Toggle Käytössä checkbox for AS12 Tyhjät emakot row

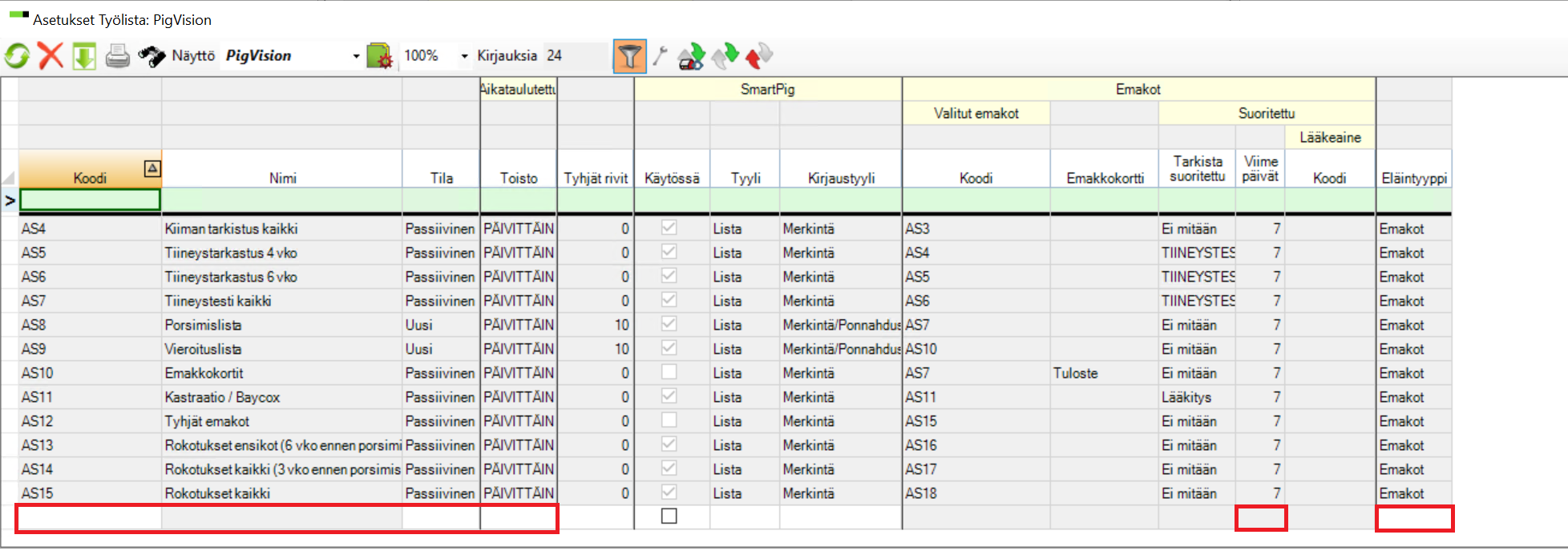coord(669,420)
